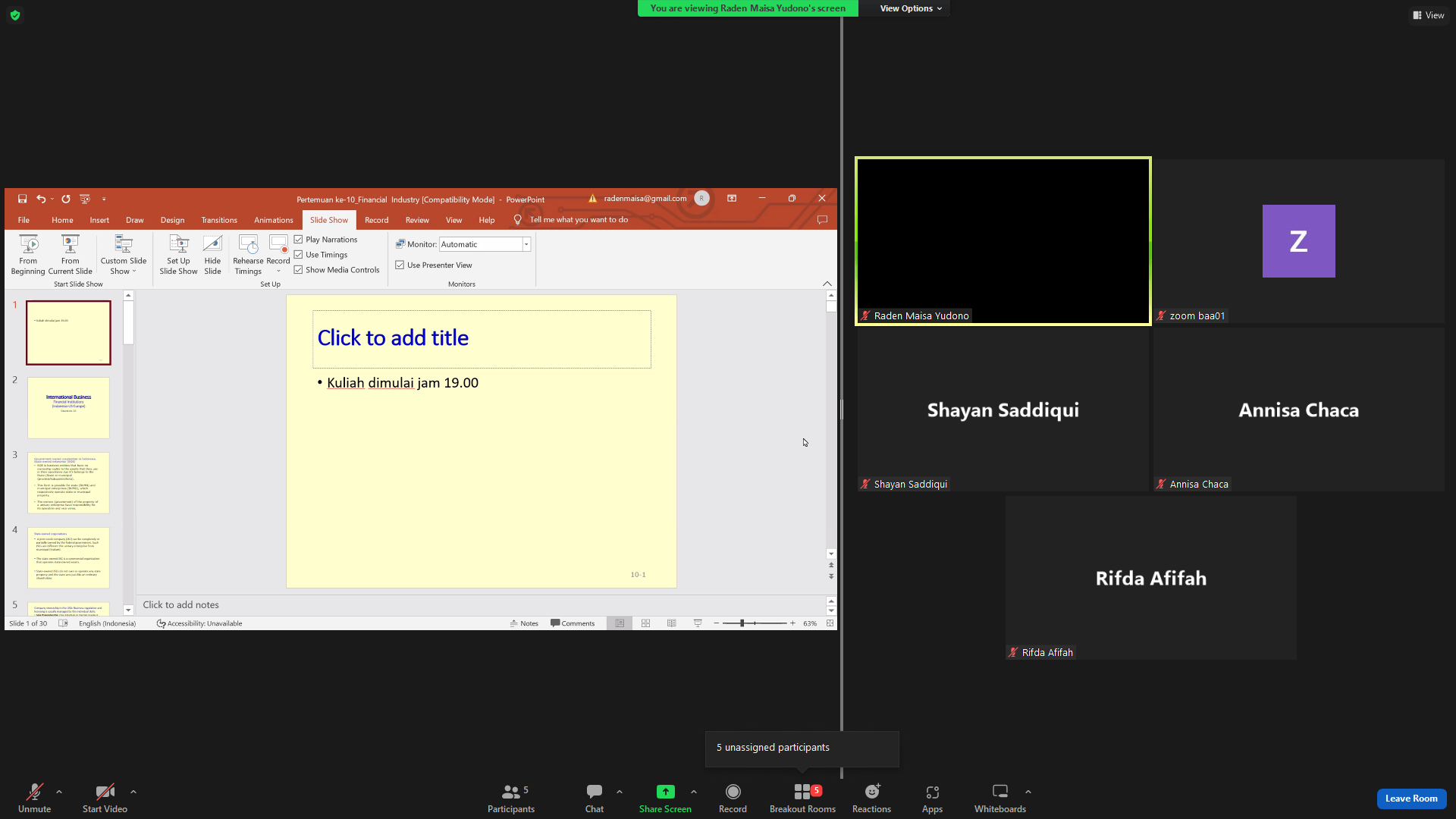Open the Review tab
The width and height of the screenshot is (1456, 819).
(x=417, y=220)
